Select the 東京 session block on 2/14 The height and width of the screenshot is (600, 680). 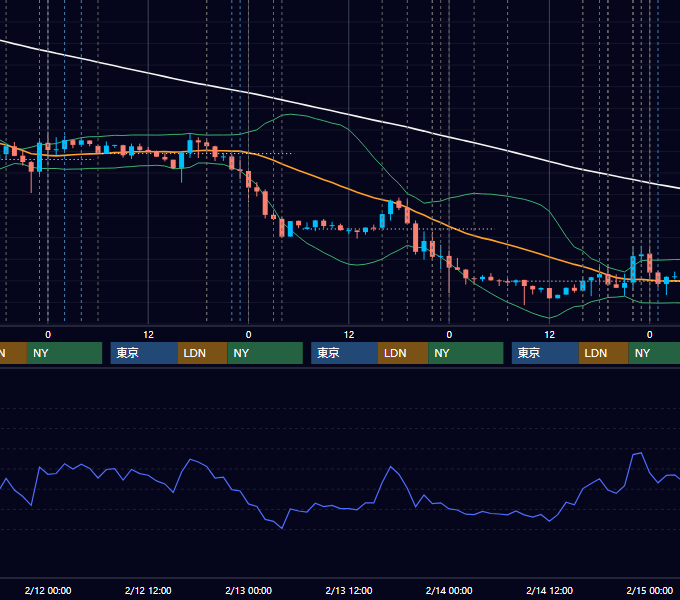[545, 353]
